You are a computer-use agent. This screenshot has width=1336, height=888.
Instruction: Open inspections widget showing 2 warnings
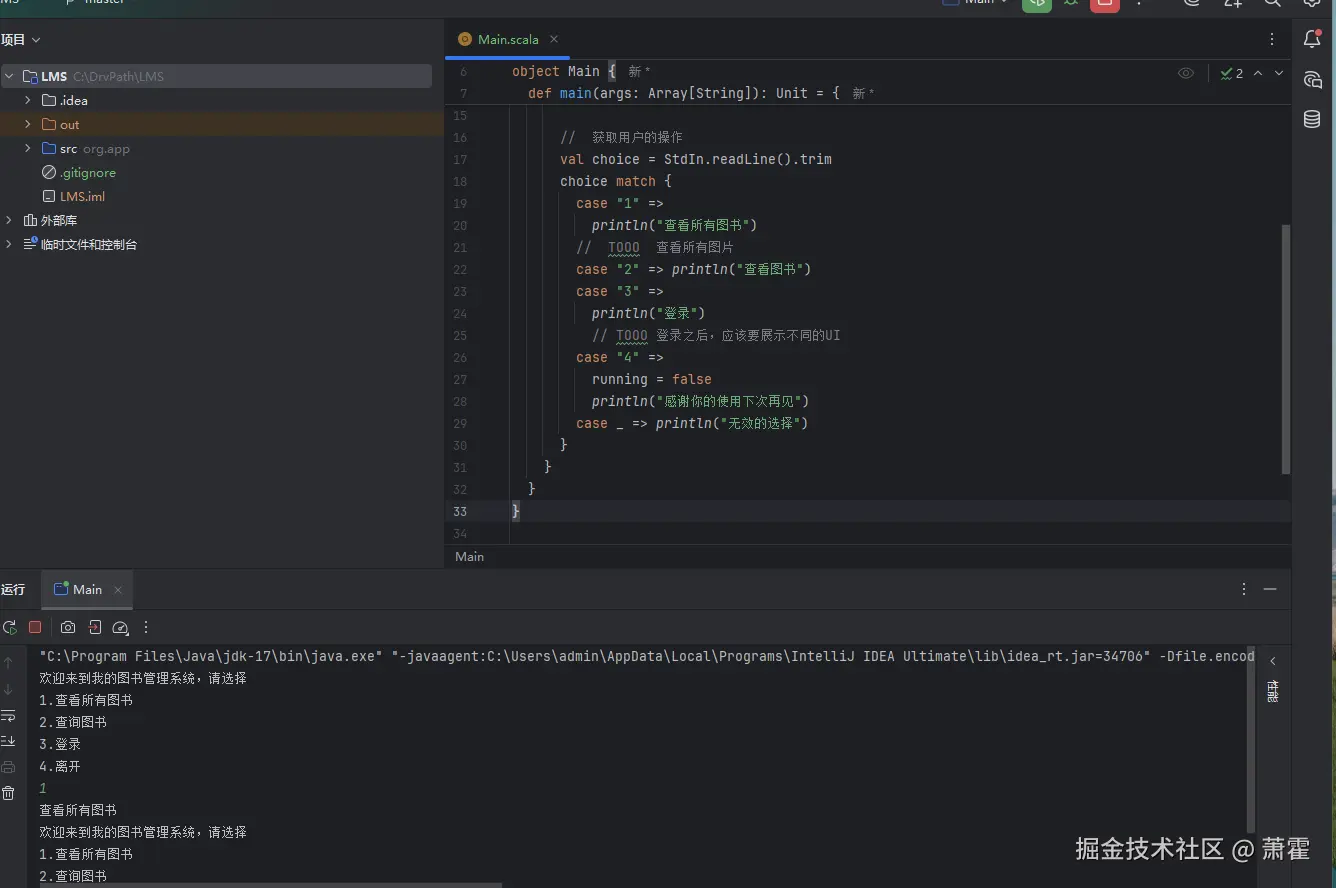tap(1232, 73)
